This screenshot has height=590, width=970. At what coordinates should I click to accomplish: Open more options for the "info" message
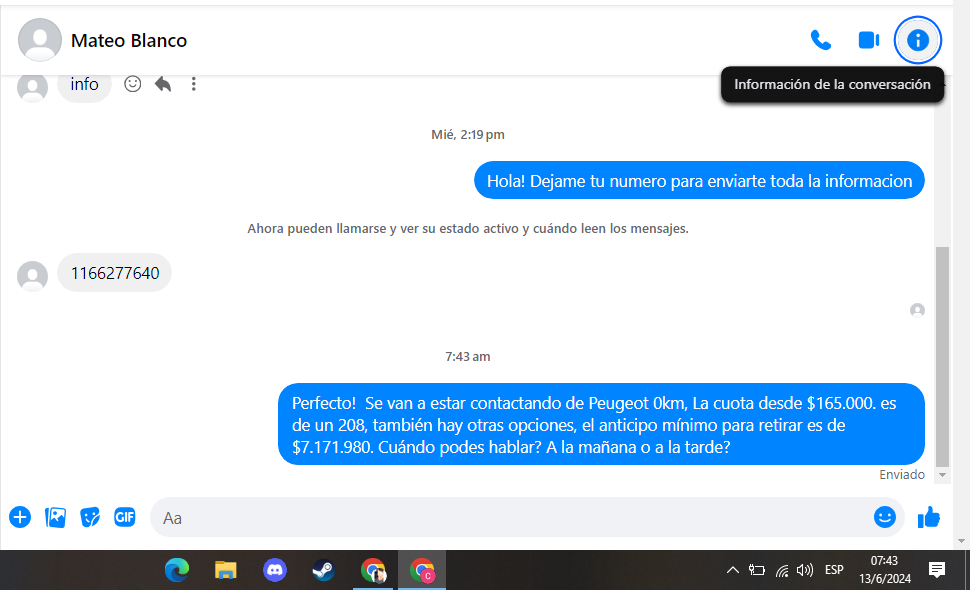coord(194,84)
